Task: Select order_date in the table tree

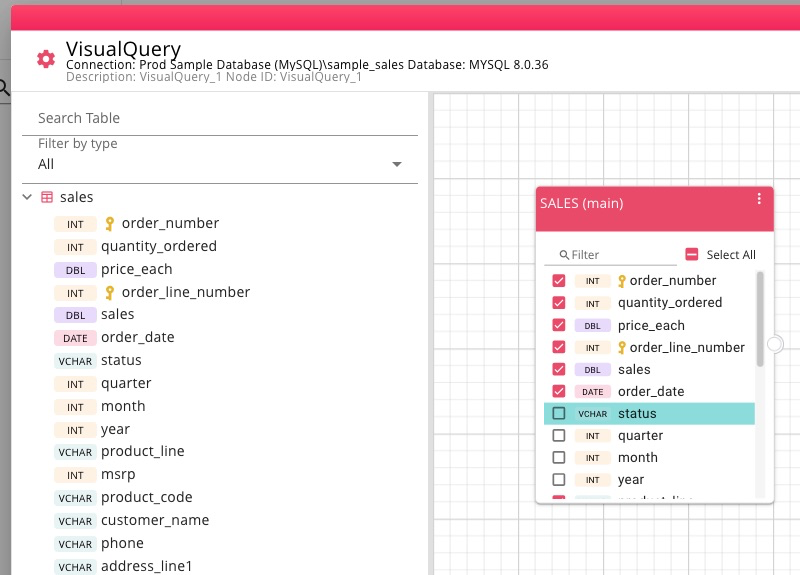Action: point(138,337)
